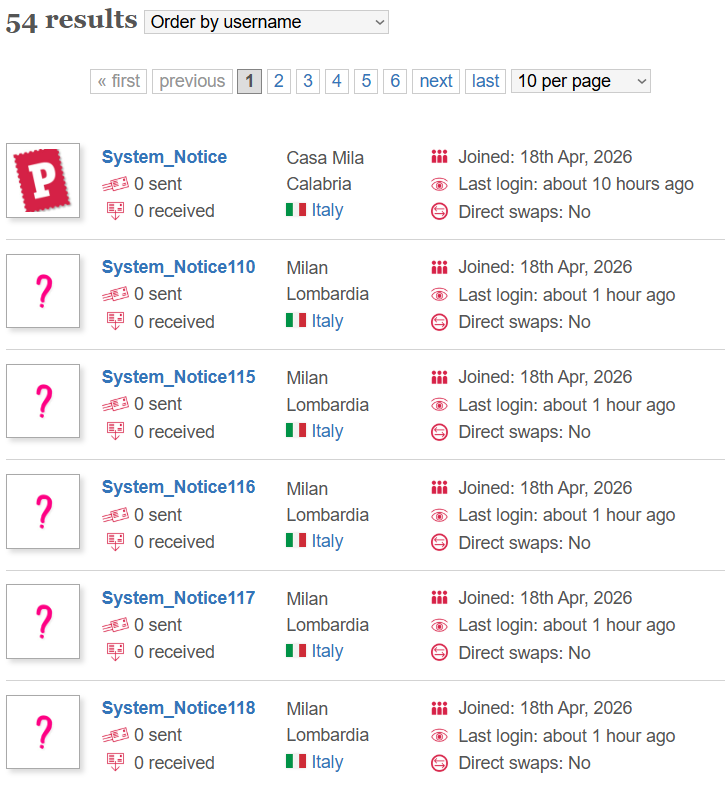The height and width of the screenshot is (787, 725).
Task: Click the direct swaps icon for System_Notice118
Action: coord(439,763)
